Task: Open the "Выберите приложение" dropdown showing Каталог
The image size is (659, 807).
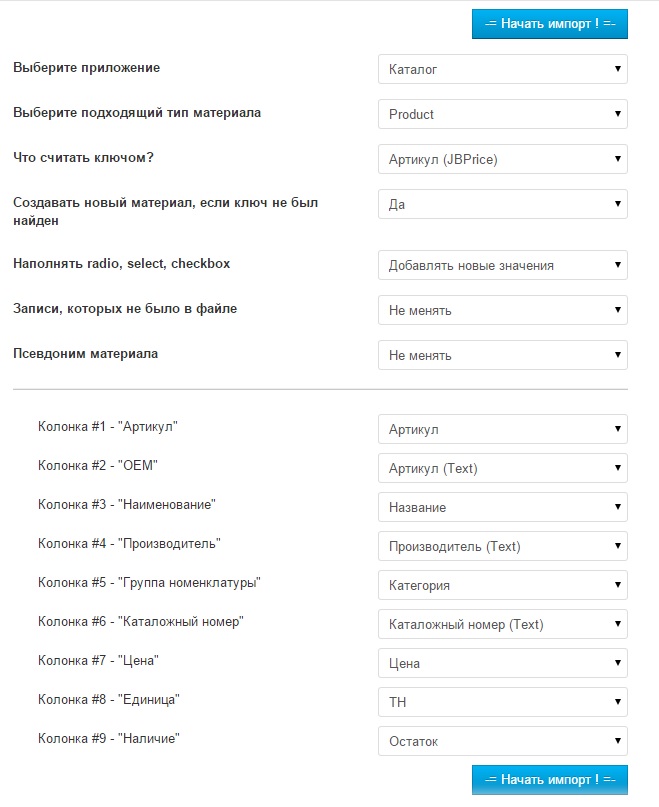Action: tap(502, 70)
